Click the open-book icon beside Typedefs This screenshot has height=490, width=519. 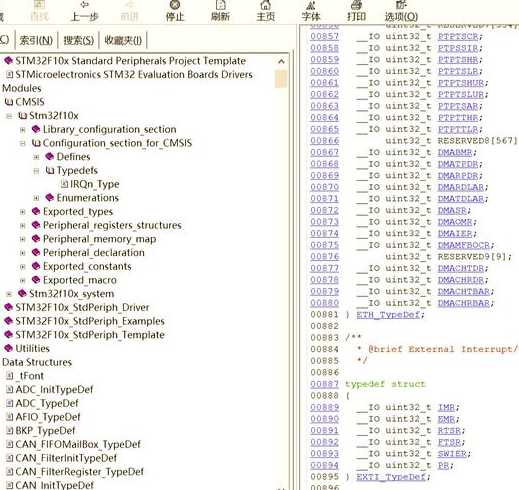click(x=50, y=170)
